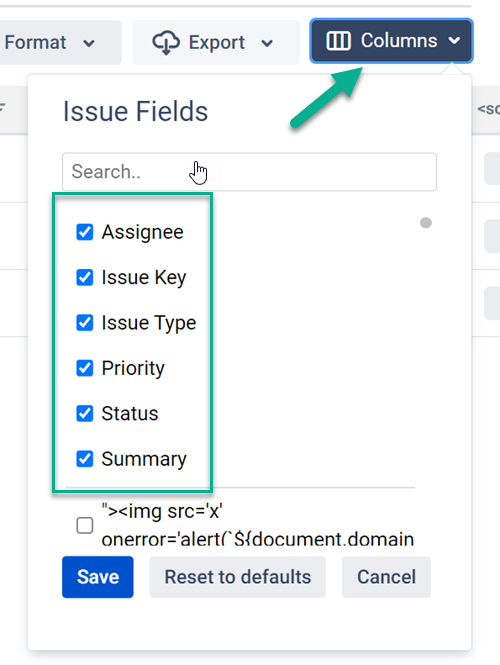
Task: Collapse the Columns dropdown chevron
Action: [x=454, y=41]
